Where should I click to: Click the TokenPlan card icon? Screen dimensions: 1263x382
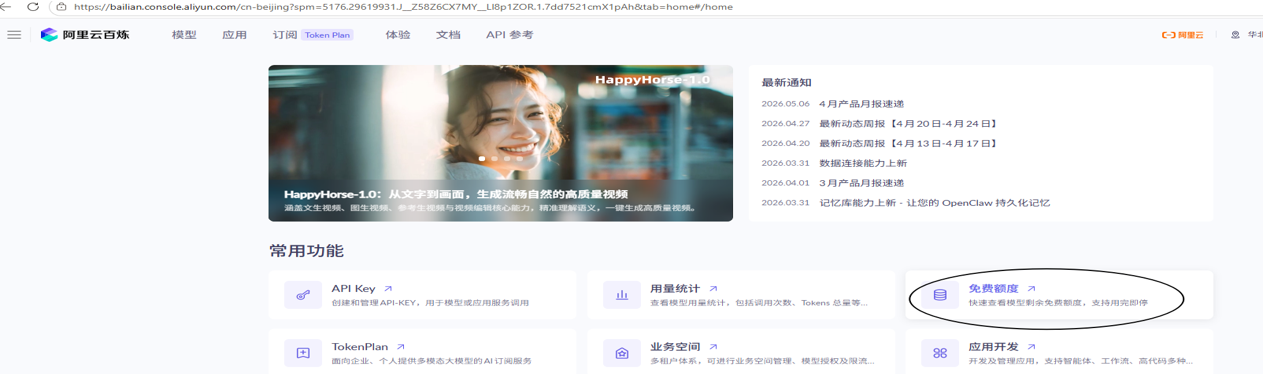(303, 353)
